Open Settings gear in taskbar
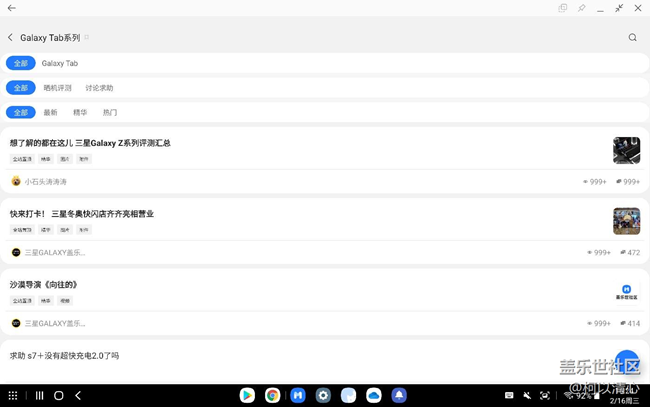The width and height of the screenshot is (650, 407). pos(323,396)
